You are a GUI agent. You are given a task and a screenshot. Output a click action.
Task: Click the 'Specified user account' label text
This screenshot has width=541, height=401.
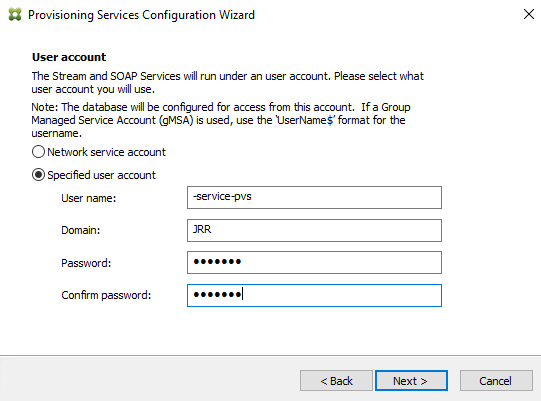101,175
